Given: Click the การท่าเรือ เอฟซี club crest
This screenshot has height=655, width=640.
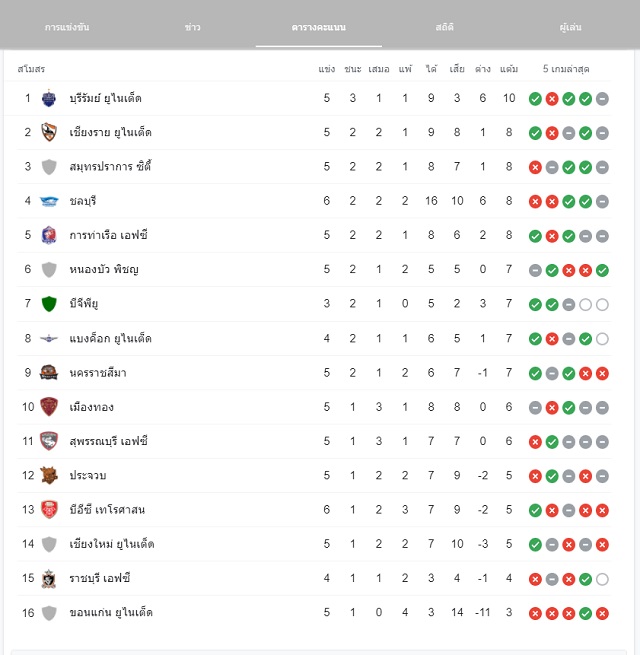Looking at the screenshot, I should [x=49, y=235].
